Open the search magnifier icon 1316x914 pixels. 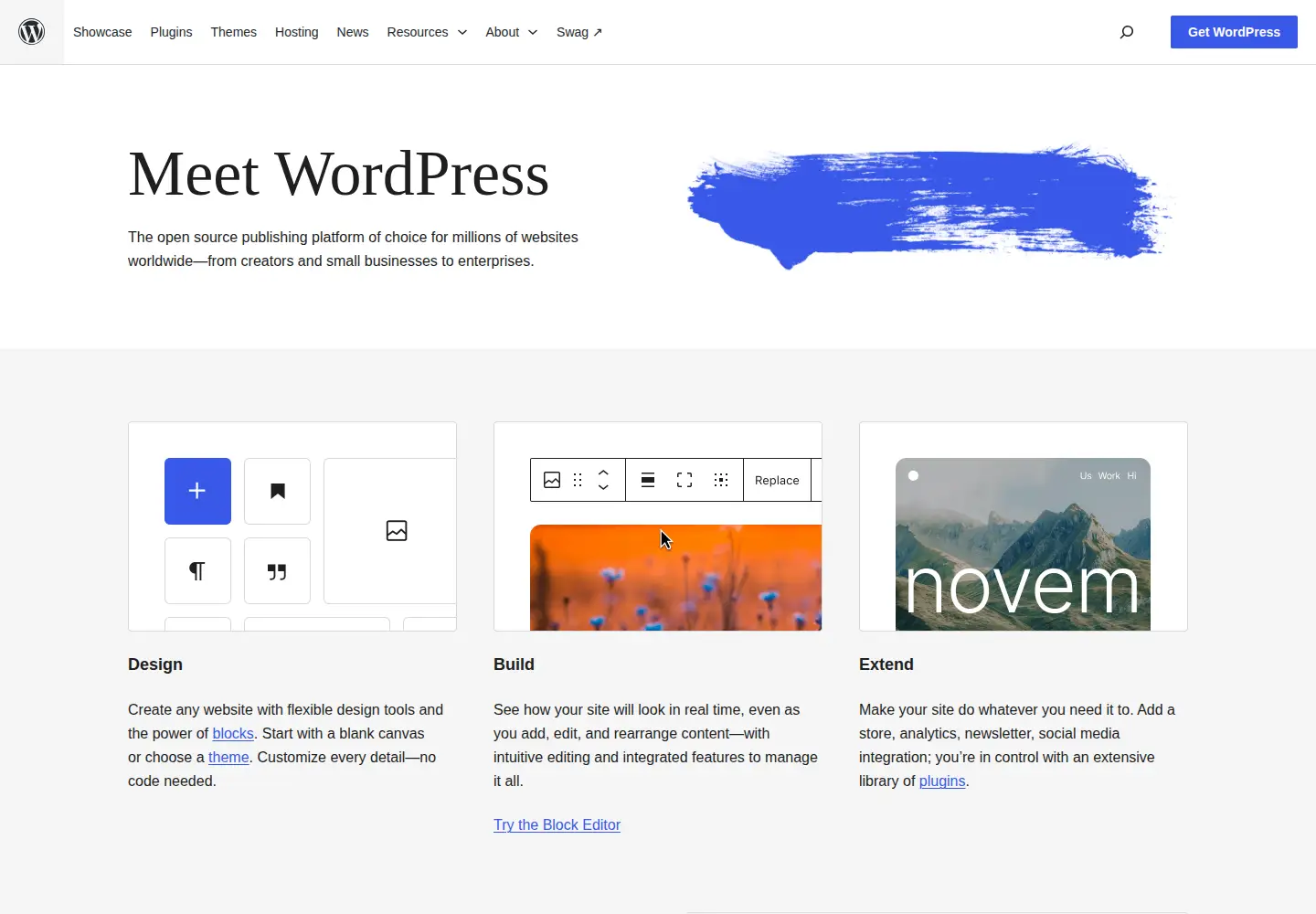click(x=1127, y=32)
